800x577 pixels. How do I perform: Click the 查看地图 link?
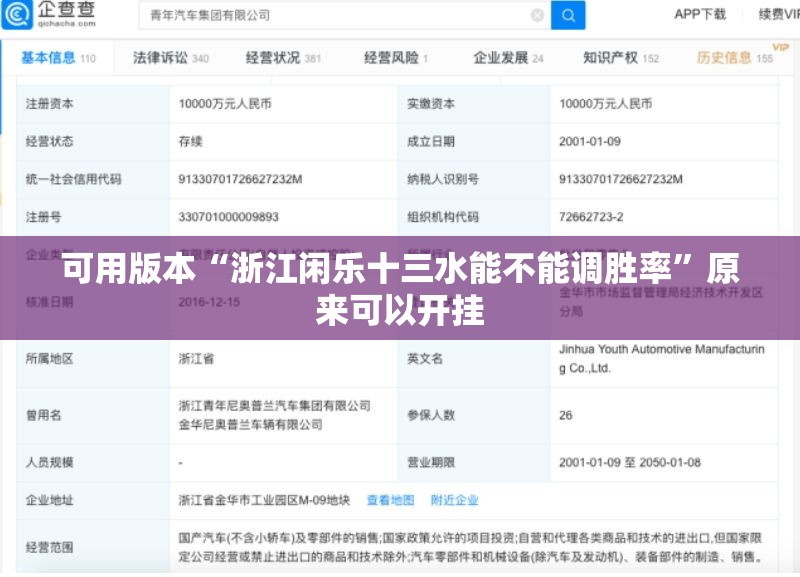coord(391,500)
